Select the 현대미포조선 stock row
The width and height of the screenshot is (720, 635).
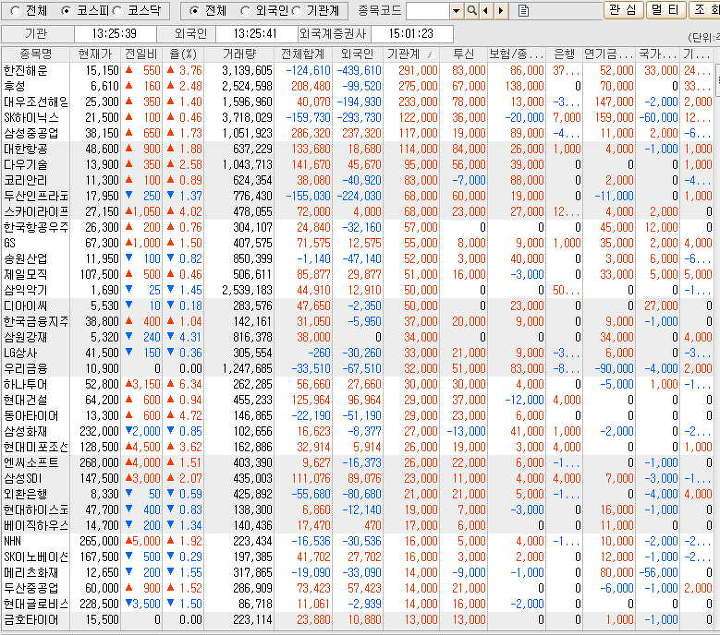pyautogui.click(x=358, y=447)
